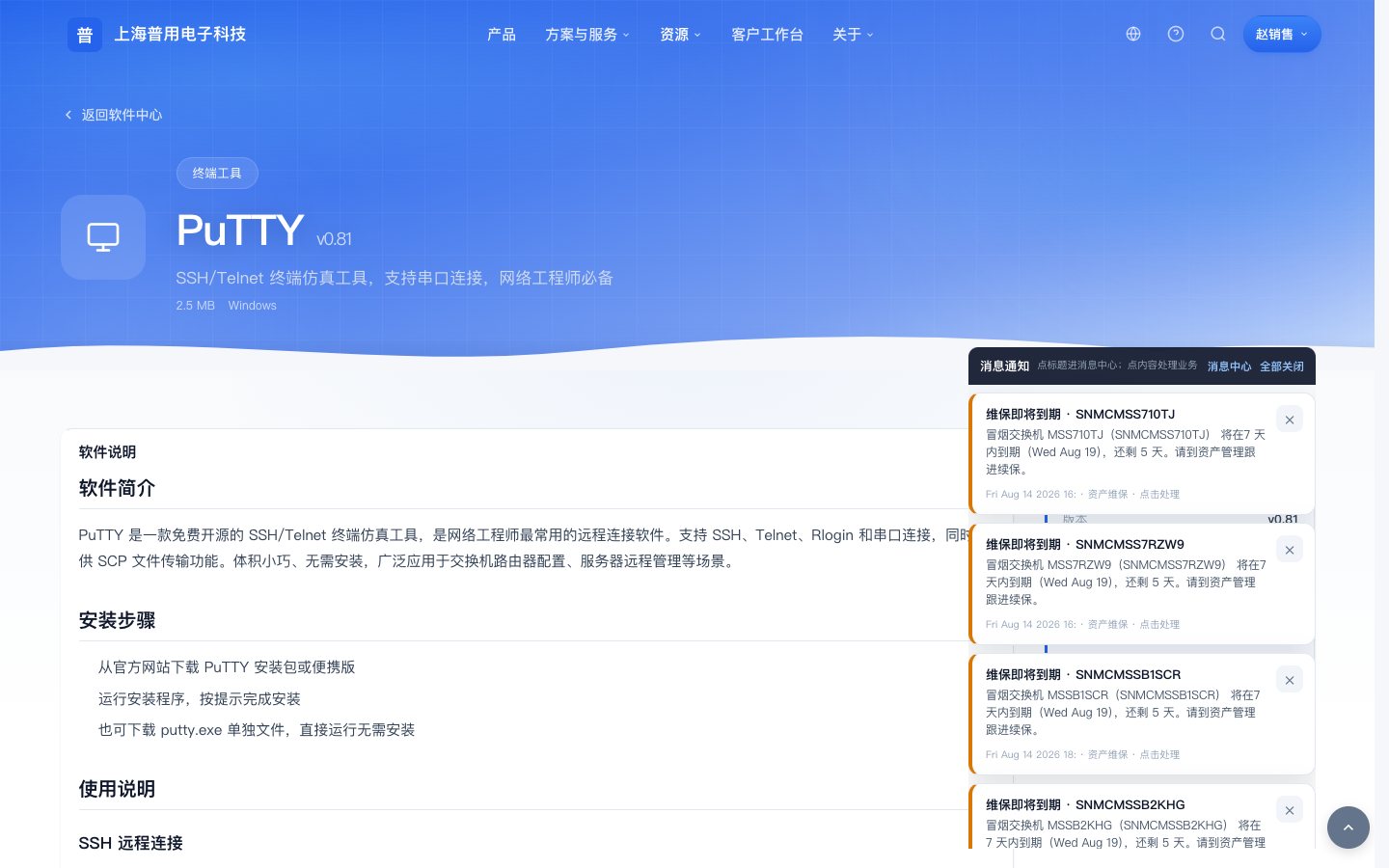Click the 消息通知 panel title
The height and width of the screenshot is (868, 1389).
tap(1005, 366)
